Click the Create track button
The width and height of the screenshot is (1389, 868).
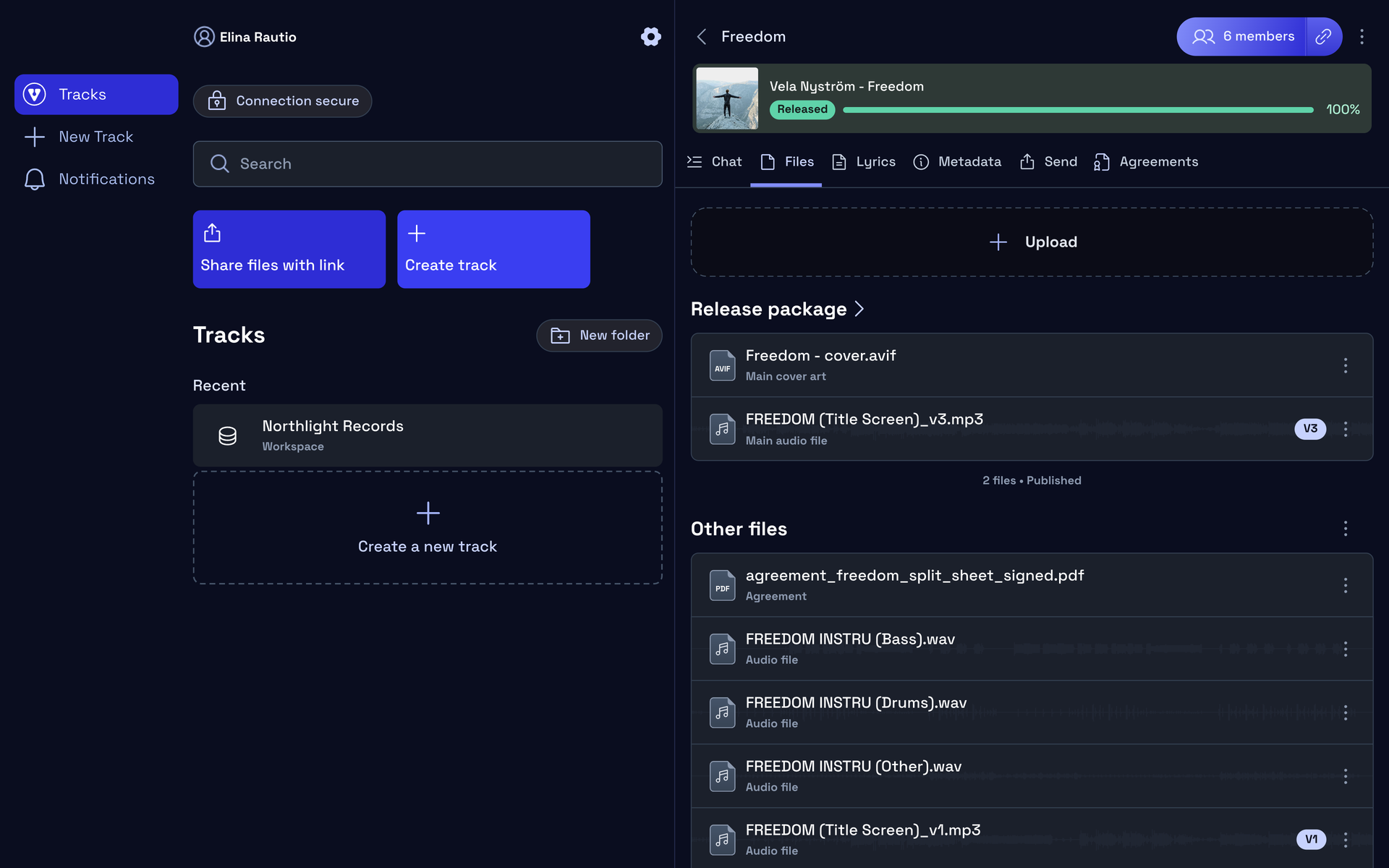(x=493, y=250)
